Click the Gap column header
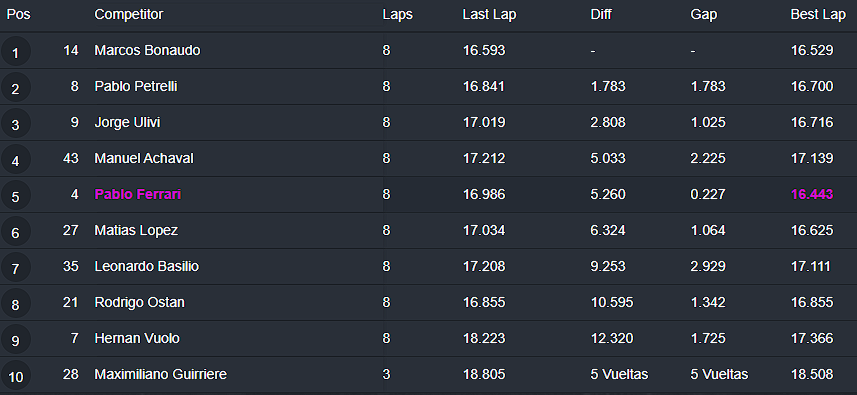Viewport: 857px width, 395px height. [703, 15]
